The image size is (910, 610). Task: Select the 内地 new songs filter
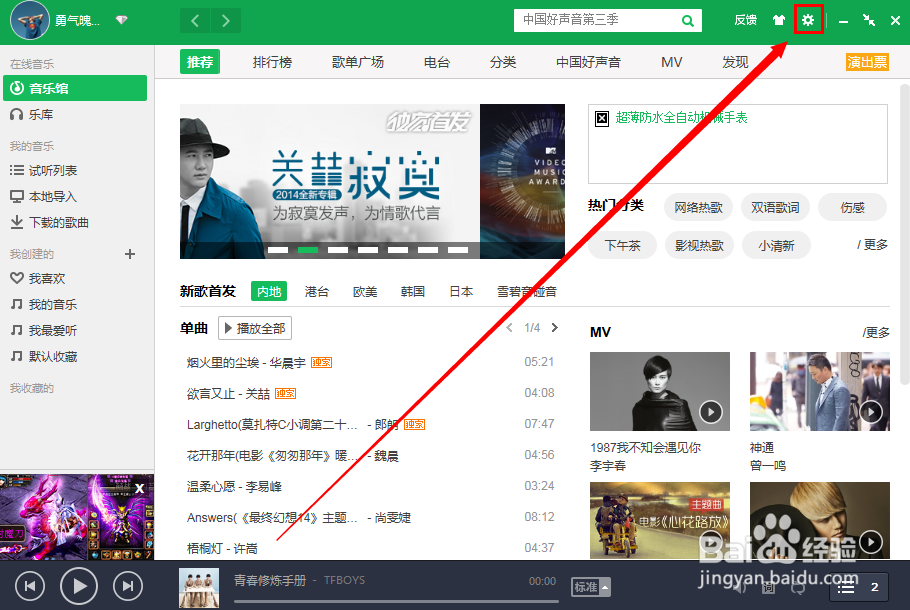(269, 291)
